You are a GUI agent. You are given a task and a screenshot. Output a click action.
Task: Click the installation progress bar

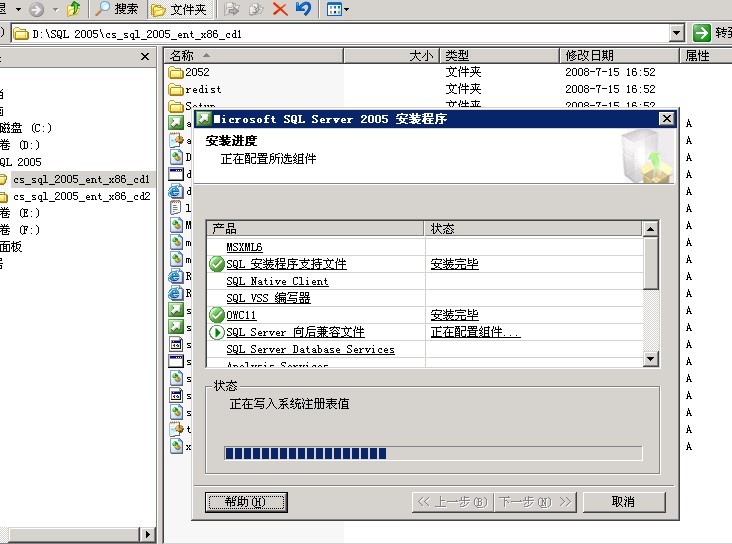tap(433, 453)
